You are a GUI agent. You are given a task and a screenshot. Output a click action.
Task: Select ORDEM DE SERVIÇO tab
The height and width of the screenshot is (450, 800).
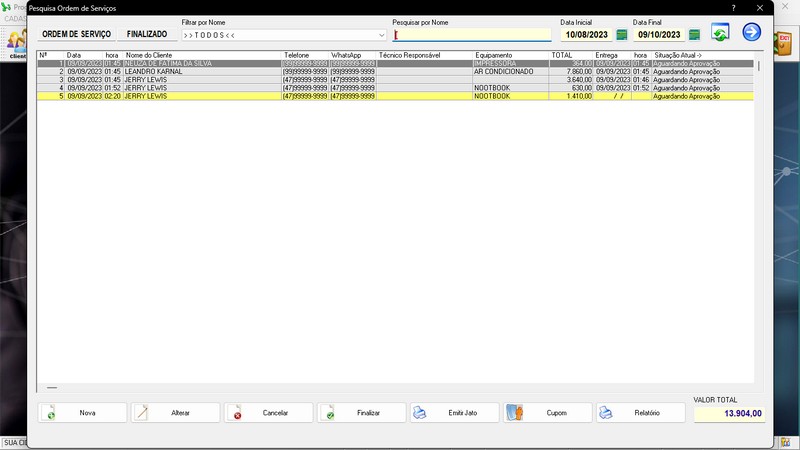coord(77,34)
